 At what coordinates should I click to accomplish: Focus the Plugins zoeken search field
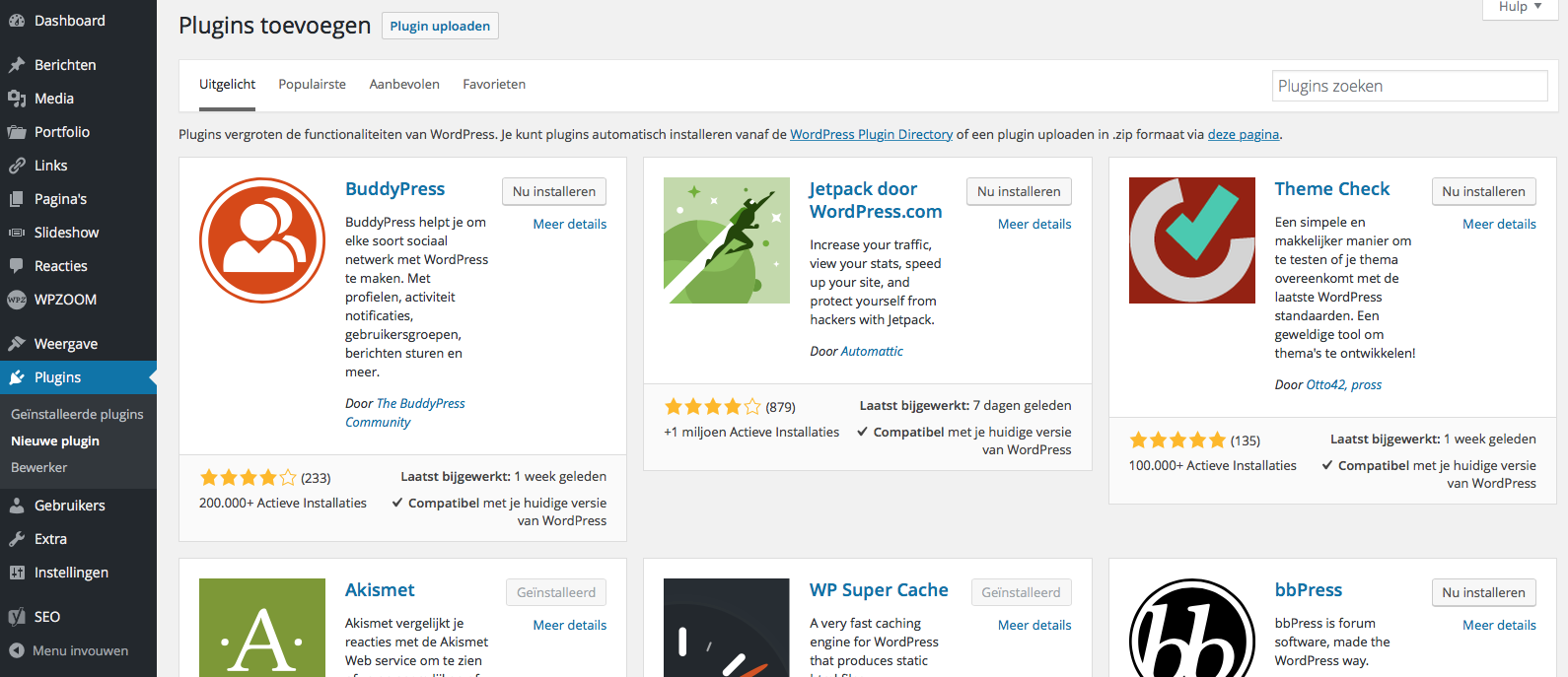pos(1409,86)
